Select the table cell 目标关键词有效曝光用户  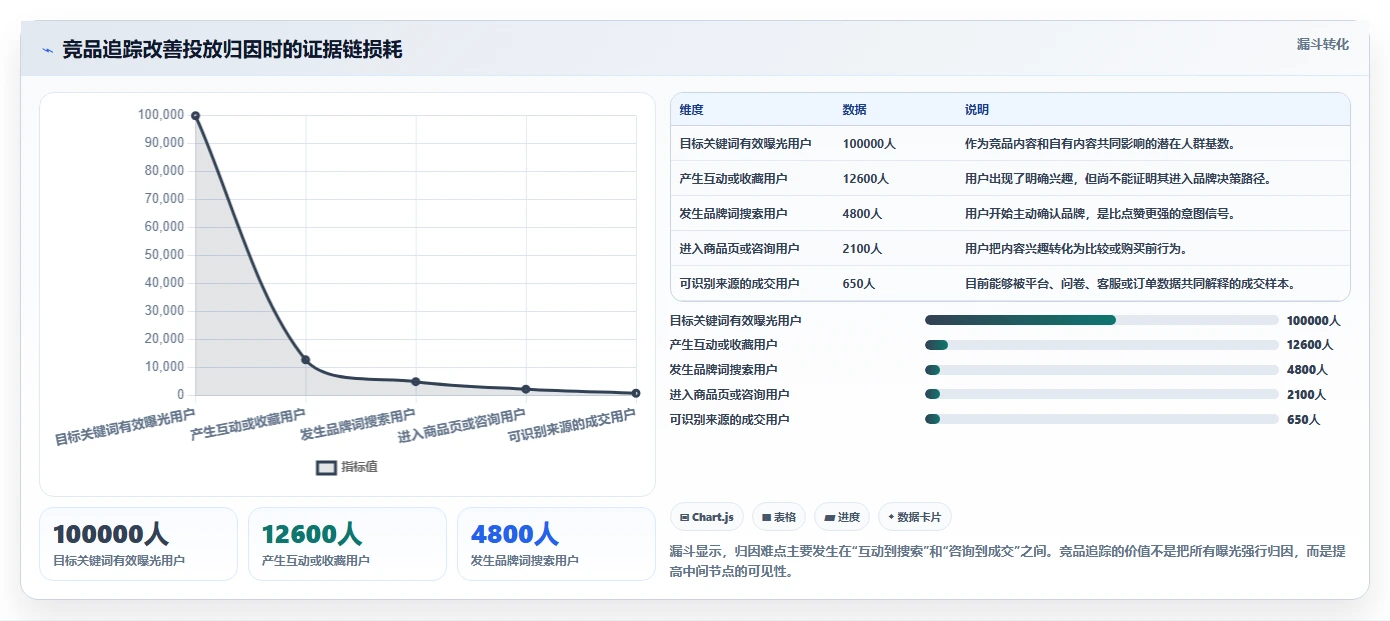(745, 144)
